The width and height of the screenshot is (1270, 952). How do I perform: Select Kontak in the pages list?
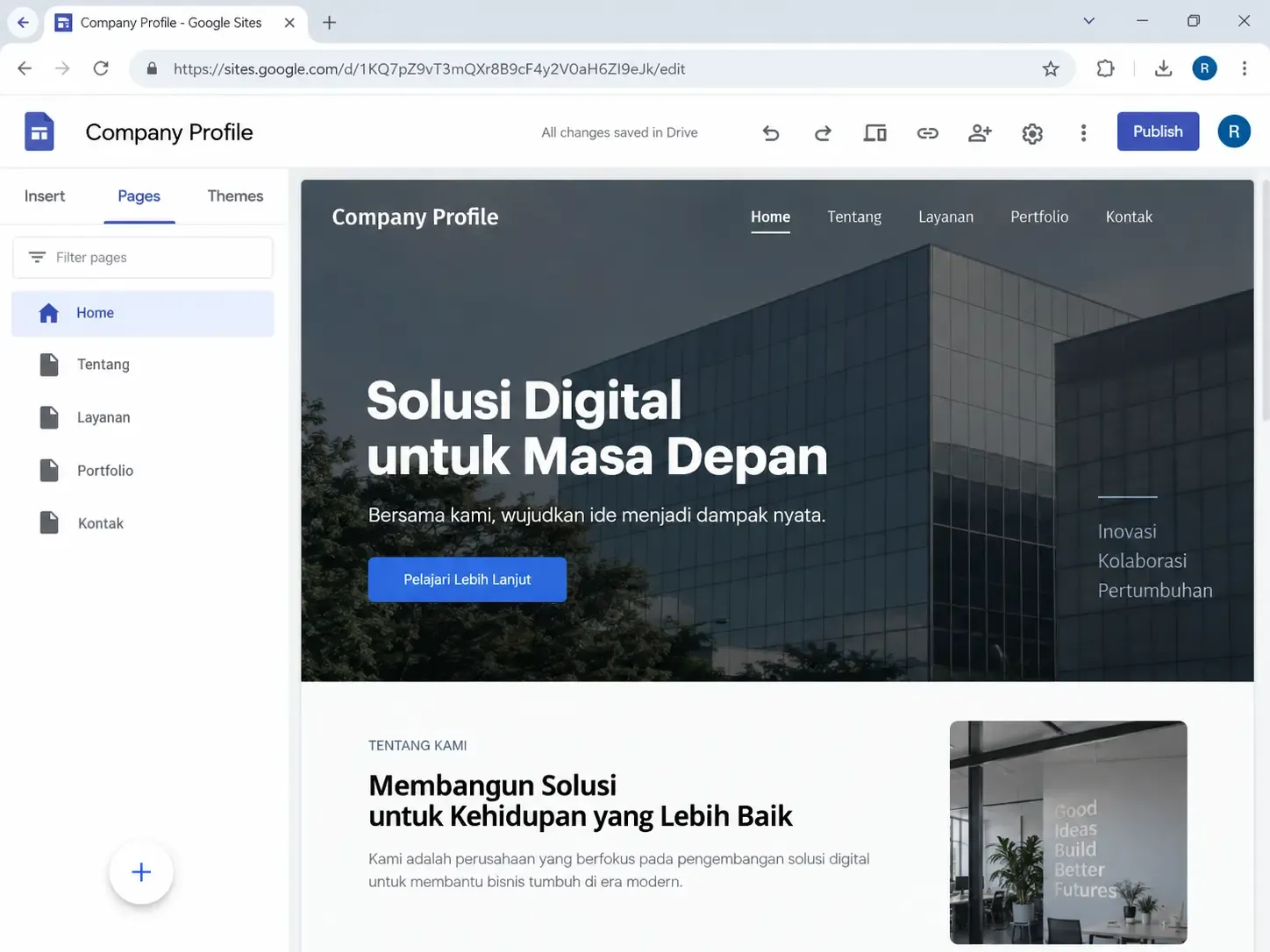[x=142, y=523]
